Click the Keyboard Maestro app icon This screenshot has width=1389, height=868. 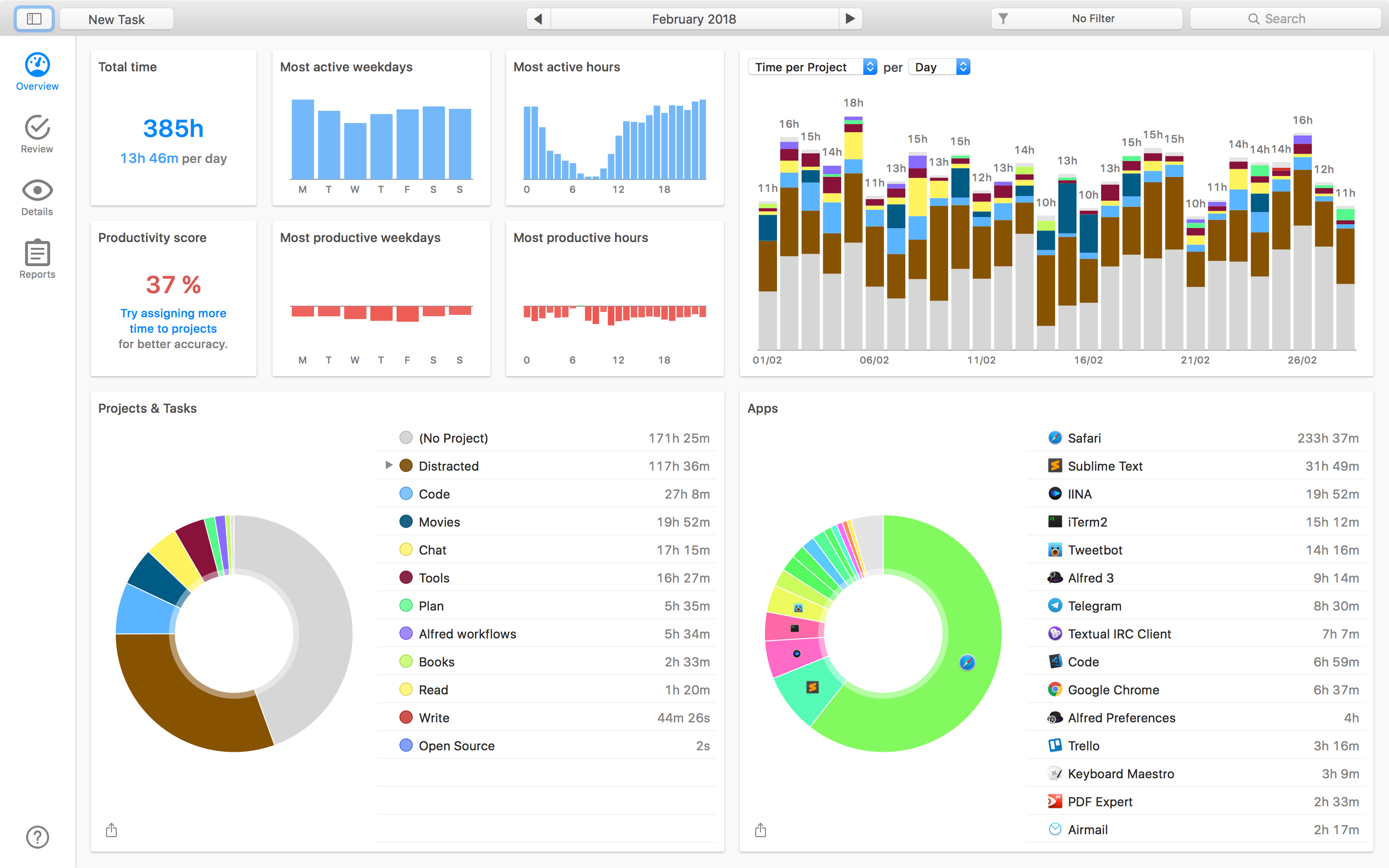(x=1055, y=773)
